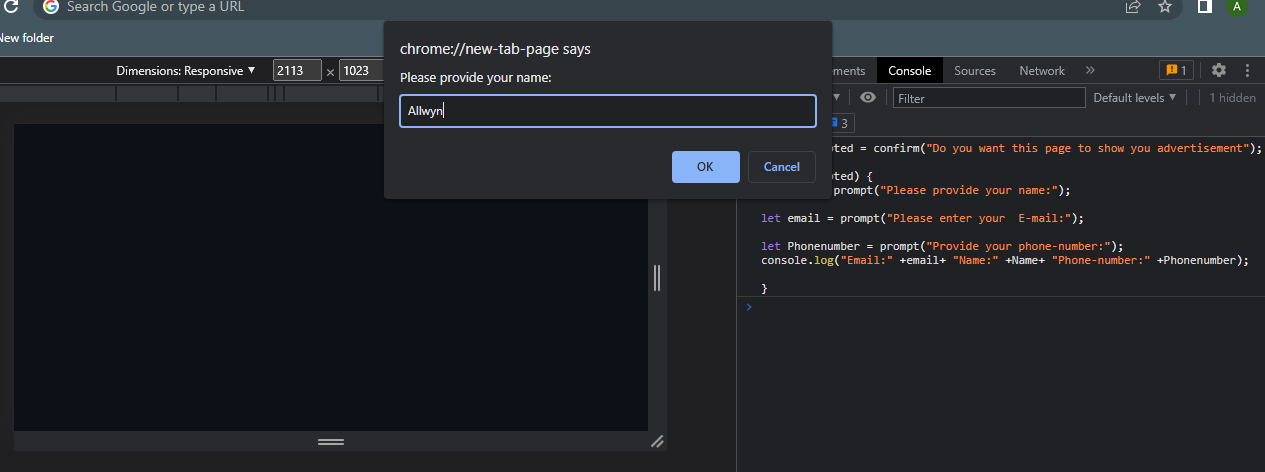This screenshot has width=1265, height=472.
Task: Click the corner viewport resize grip
Action: [657, 441]
